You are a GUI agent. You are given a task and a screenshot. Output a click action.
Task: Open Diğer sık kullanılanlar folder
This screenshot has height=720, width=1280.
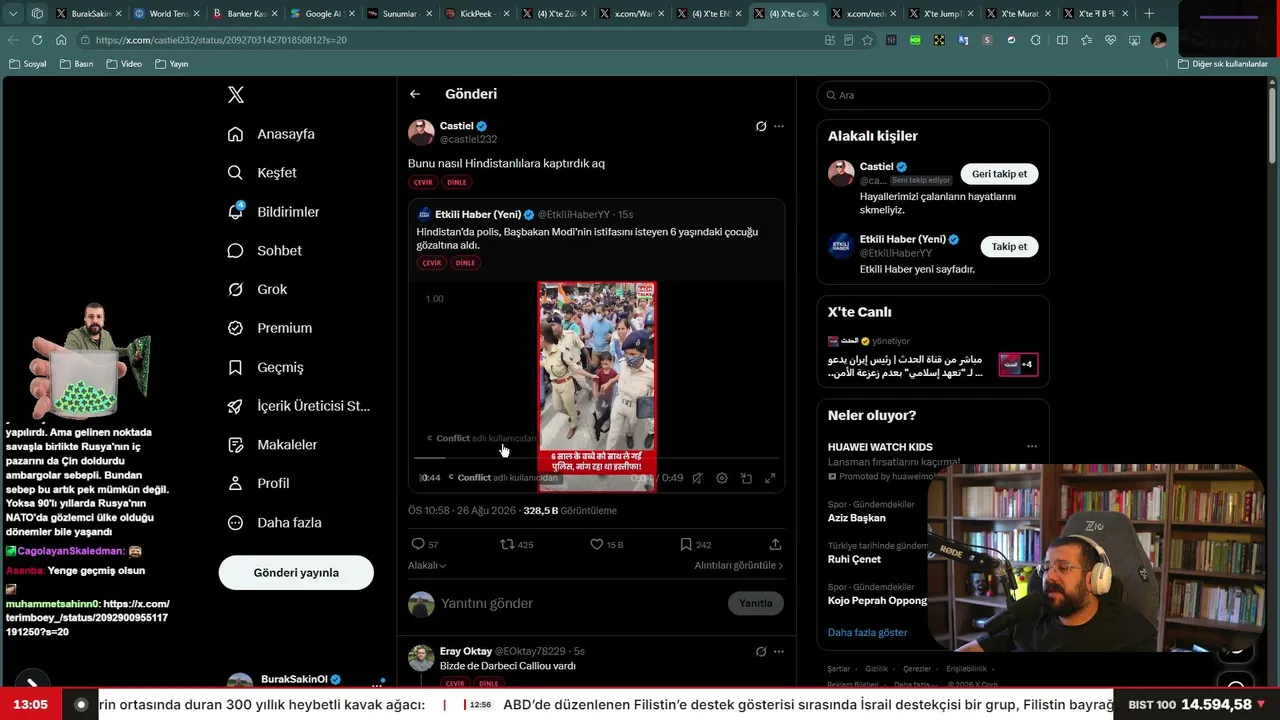tap(1223, 64)
